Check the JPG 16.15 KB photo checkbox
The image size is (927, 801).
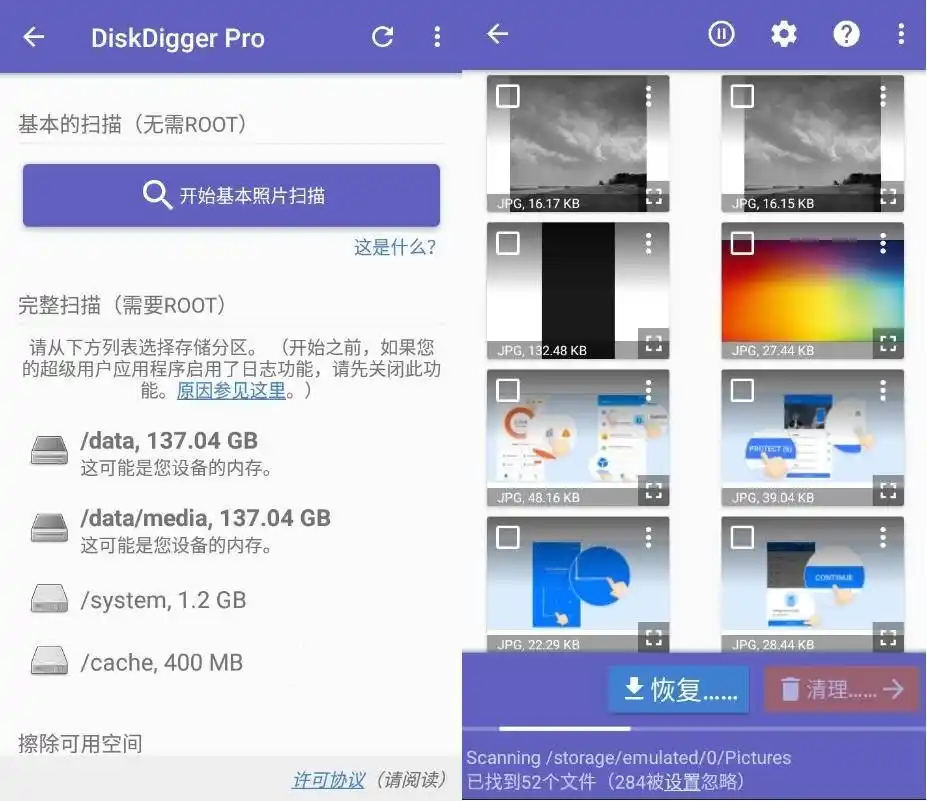742,96
